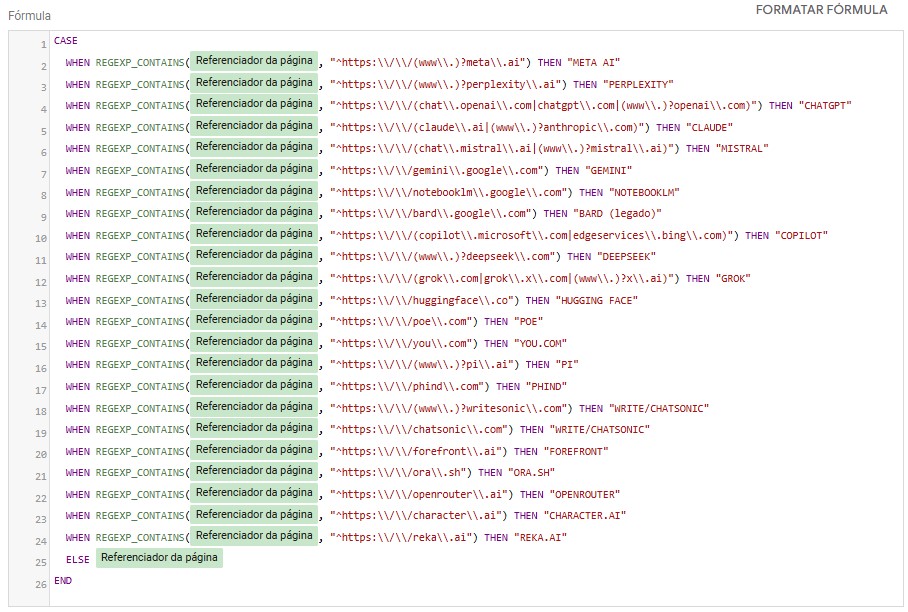
Task: Click the "REKA.AI" result string
Action: coord(540,537)
